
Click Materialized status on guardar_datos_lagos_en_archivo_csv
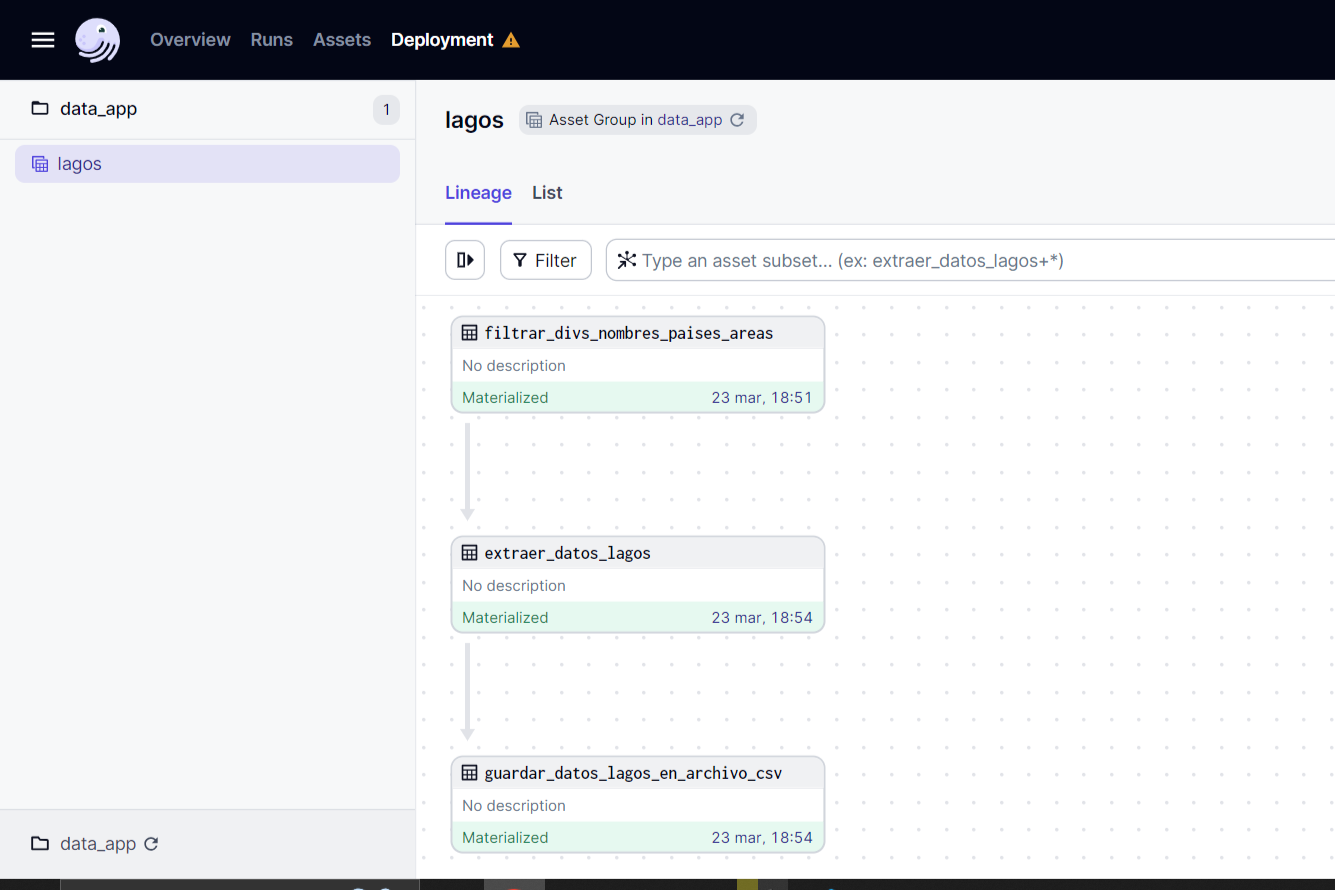(505, 837)
